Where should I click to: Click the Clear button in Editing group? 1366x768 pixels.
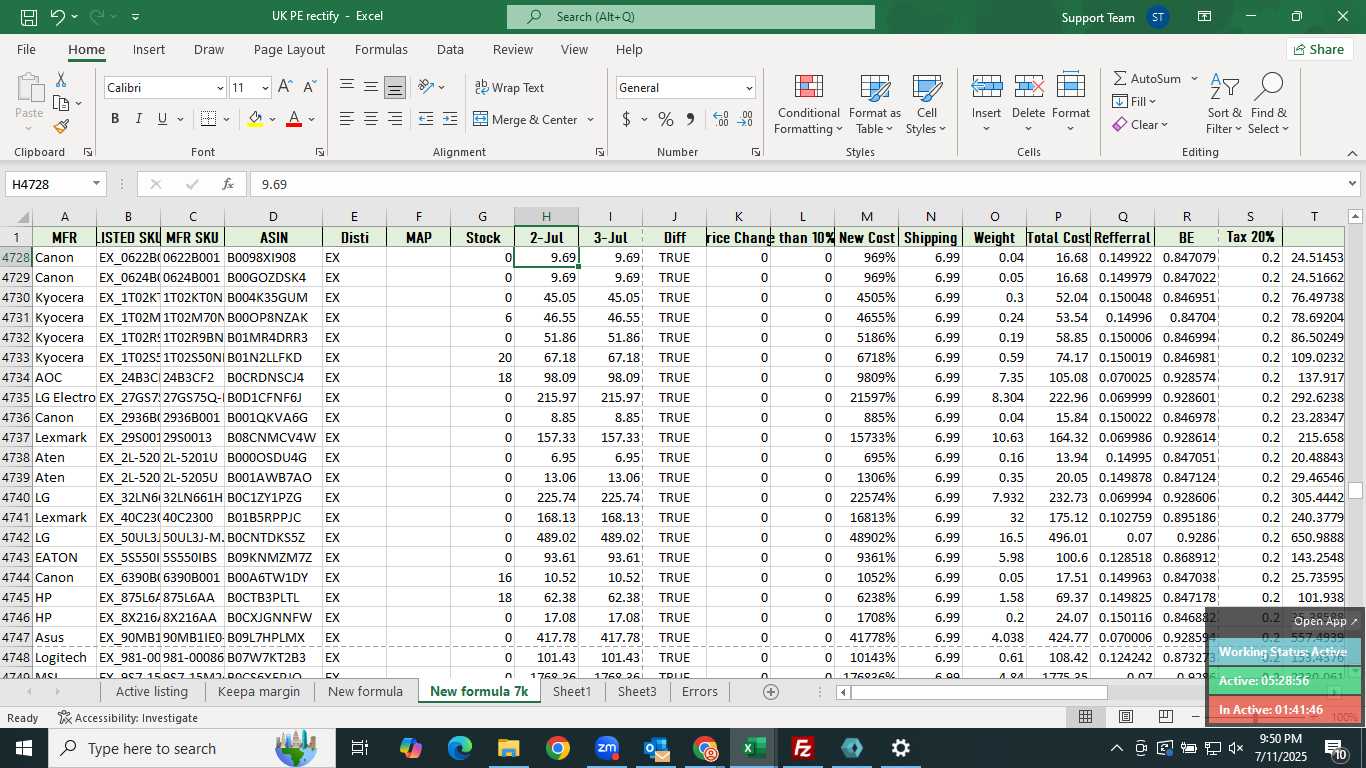[1140, 125]
